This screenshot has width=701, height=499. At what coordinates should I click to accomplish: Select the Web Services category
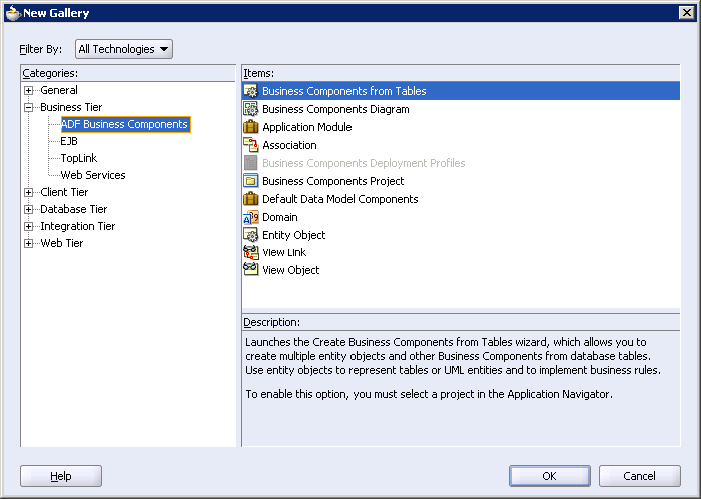93,175
